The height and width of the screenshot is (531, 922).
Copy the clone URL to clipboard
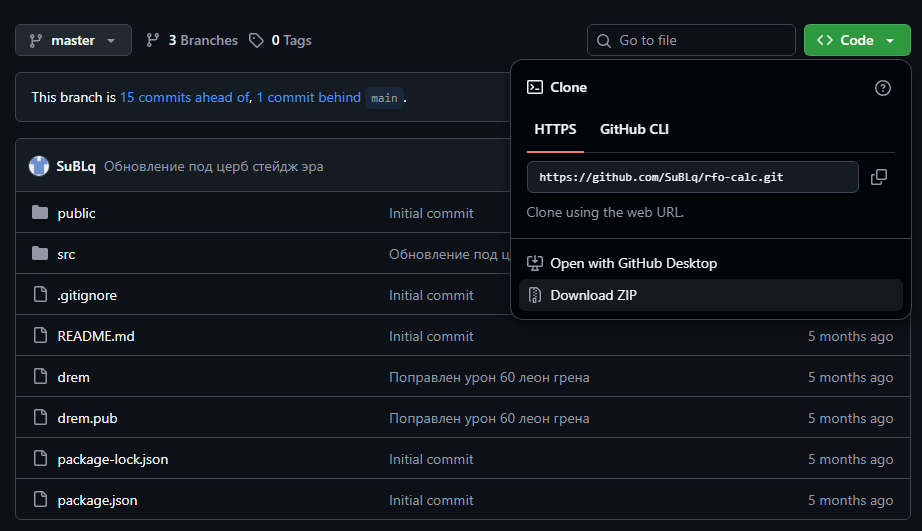[879, 177]
